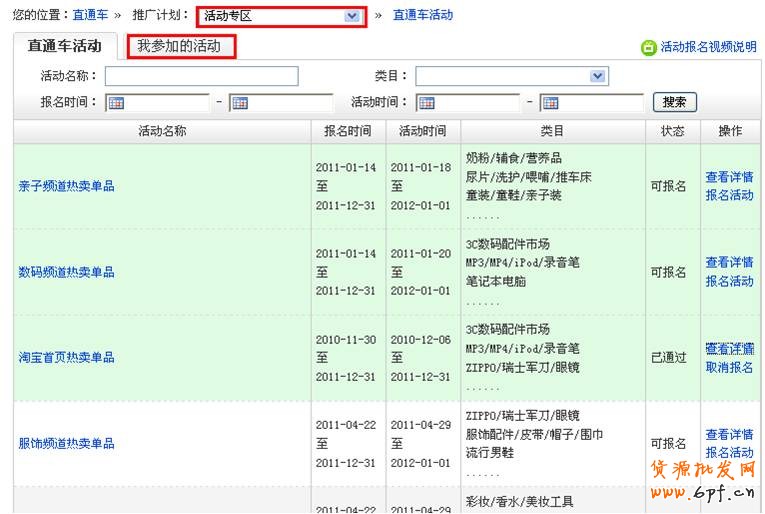The width and height of the screenshot is (765, 514).
Task: Open the 推广计划 dropdown showing 活动专区
Action: pos(282,16)
